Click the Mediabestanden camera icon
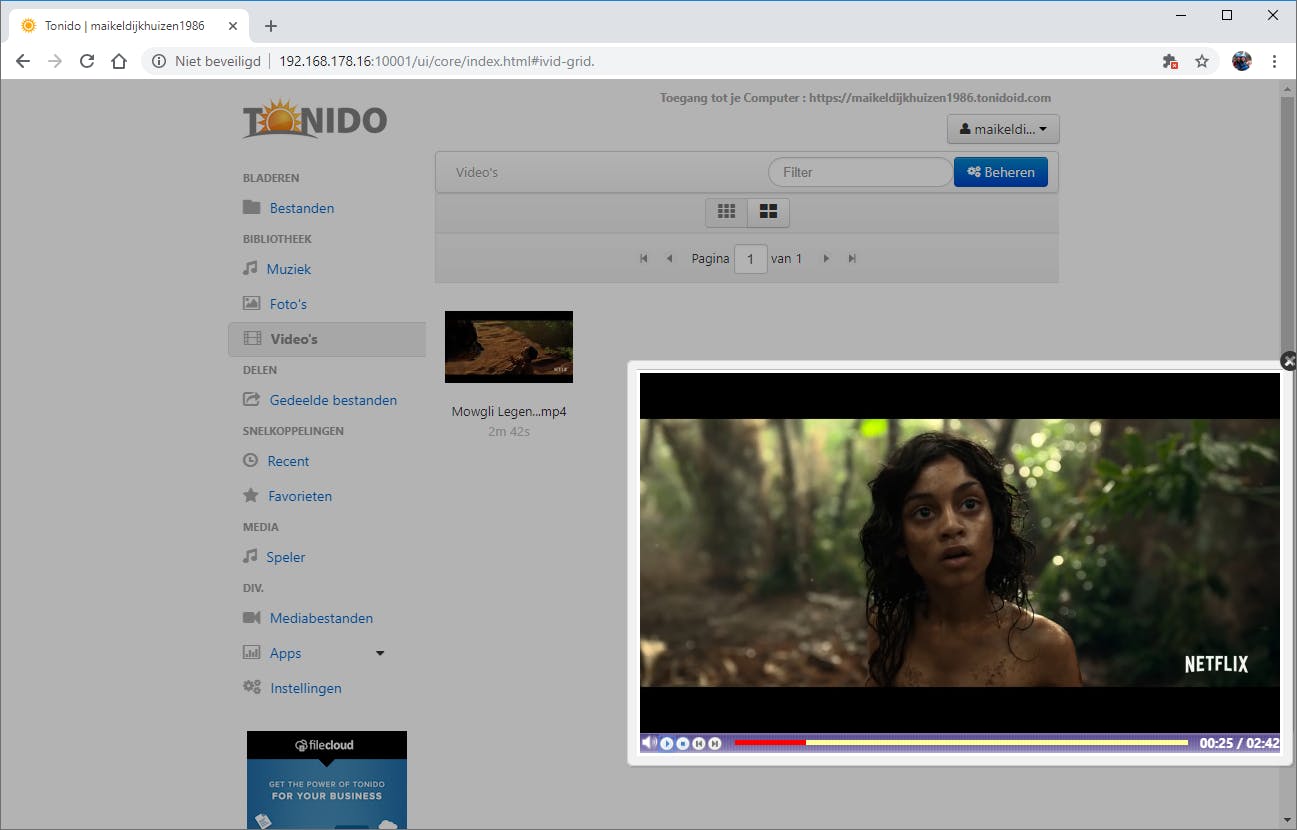This screenshot has width=1297, height=830. click(x=252, y=617)
